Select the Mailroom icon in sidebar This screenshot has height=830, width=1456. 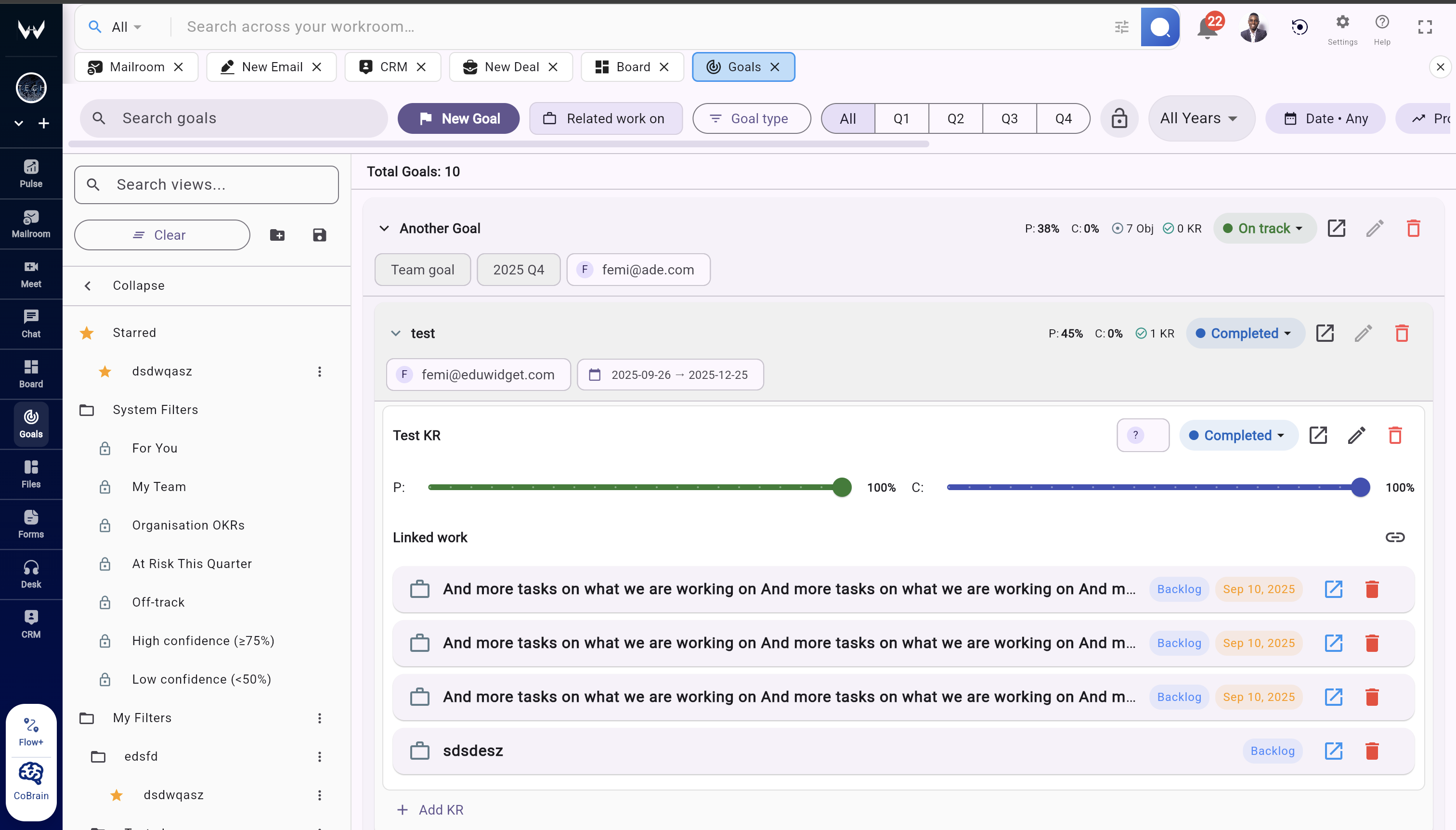[x=31, y=223]
